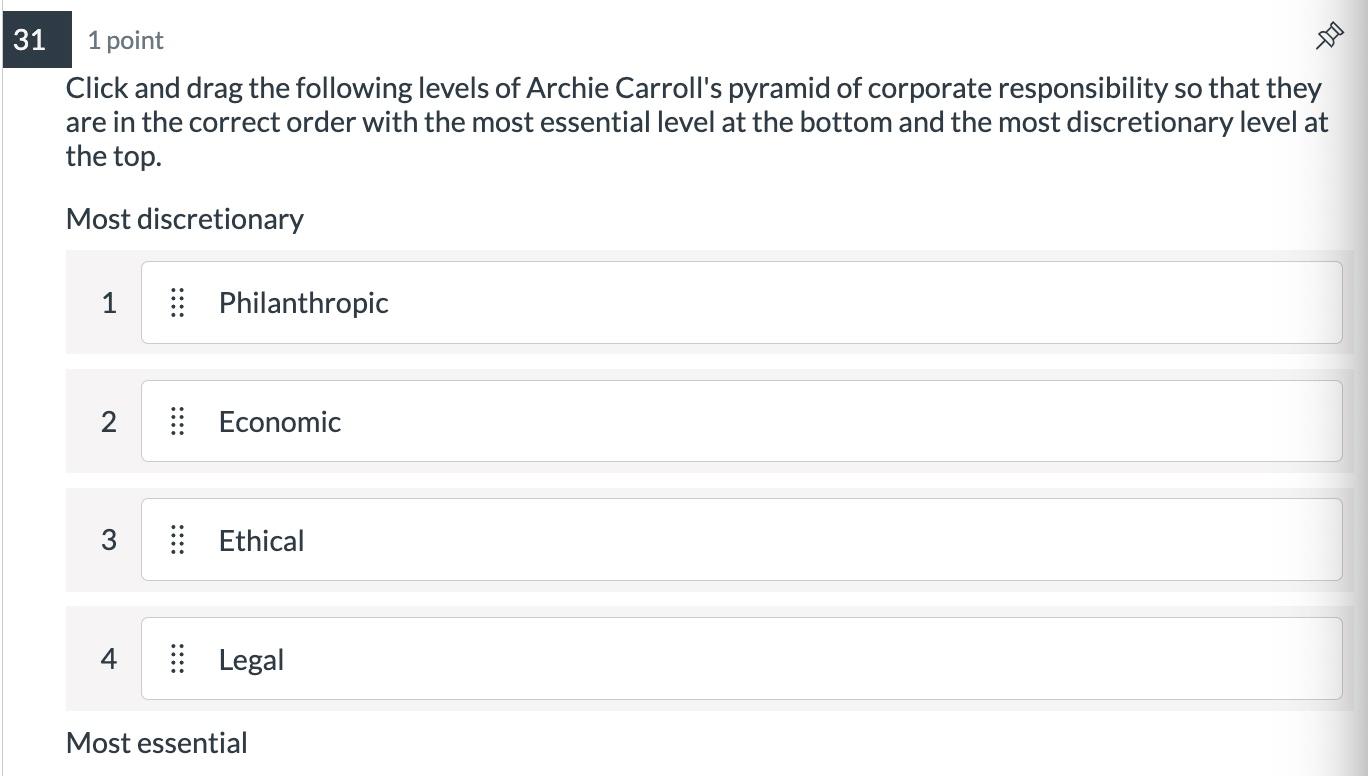
Task: Click position number 3 in the list
Action: (x=110, y=540)
